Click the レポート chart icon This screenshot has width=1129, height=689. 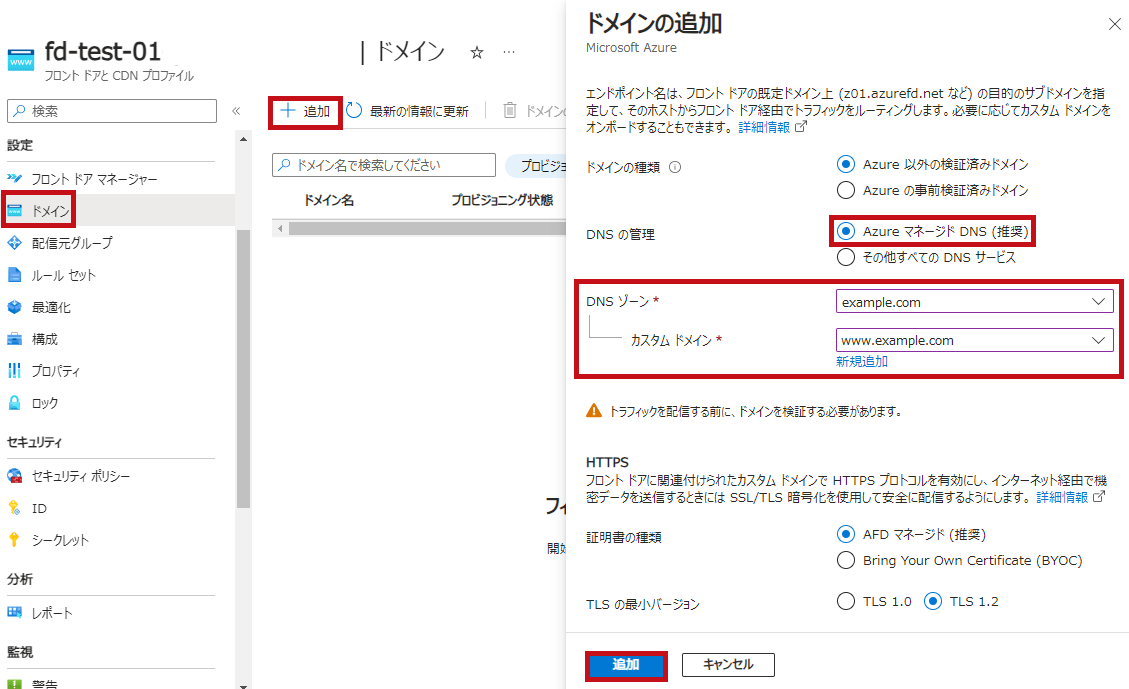pos(14,612)
